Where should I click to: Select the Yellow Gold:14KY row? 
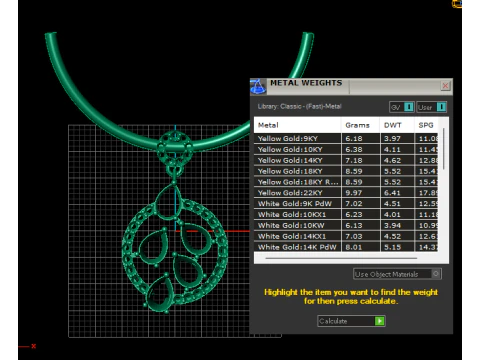pyautogui.click(x=346, y=160)
